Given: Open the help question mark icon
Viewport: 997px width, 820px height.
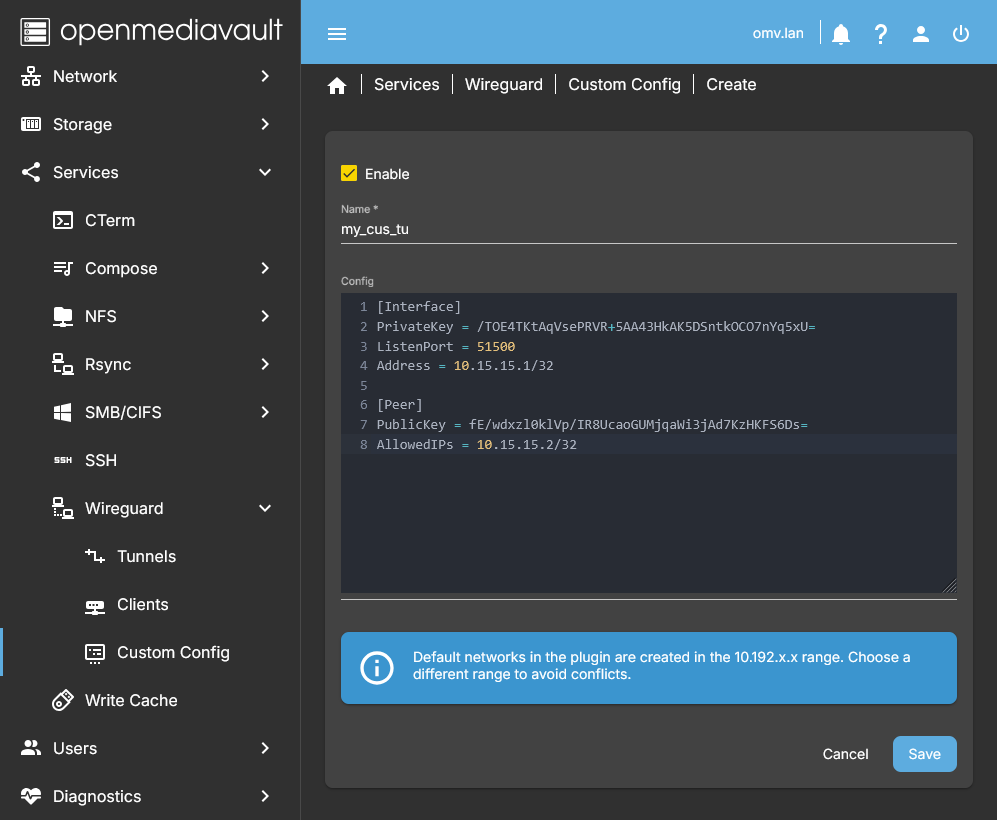Looking at the screenshot, I should click(x=880, y=33).
